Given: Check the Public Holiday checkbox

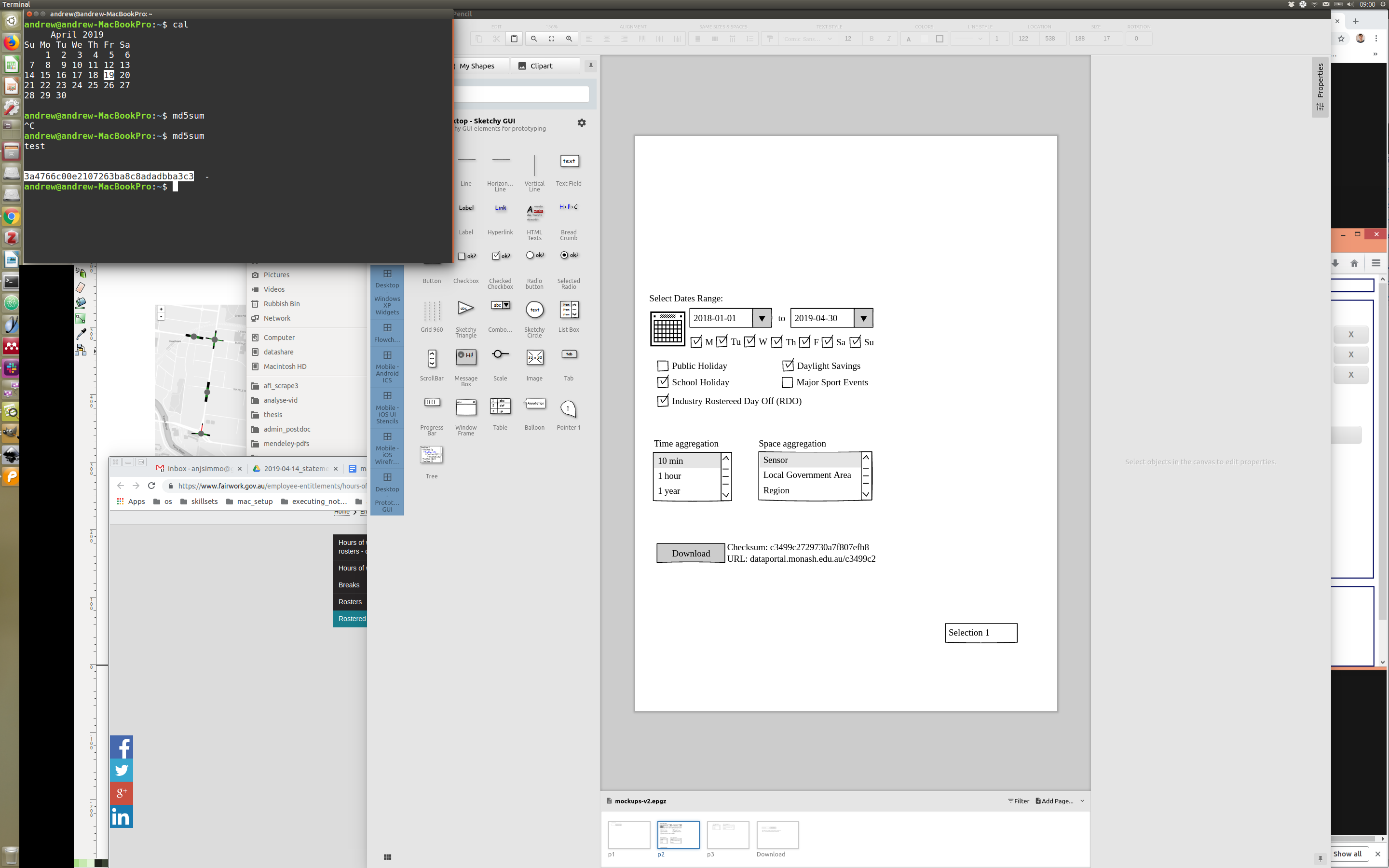Looking at the screenshot, I should pyautogui.click(x=662, y=366).
